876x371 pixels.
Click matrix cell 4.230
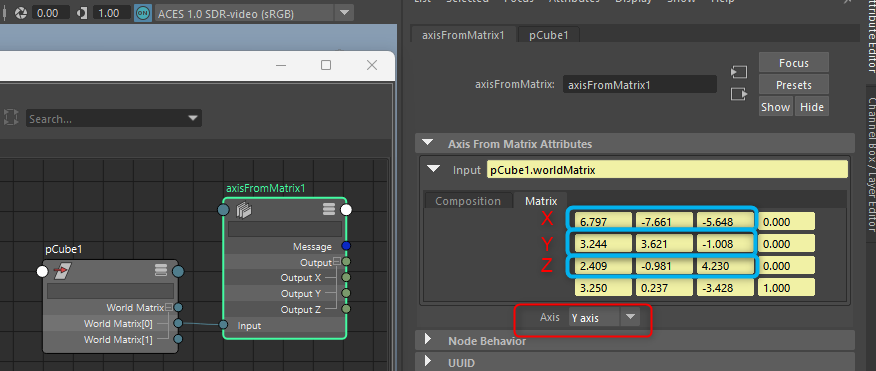point(725,266)
